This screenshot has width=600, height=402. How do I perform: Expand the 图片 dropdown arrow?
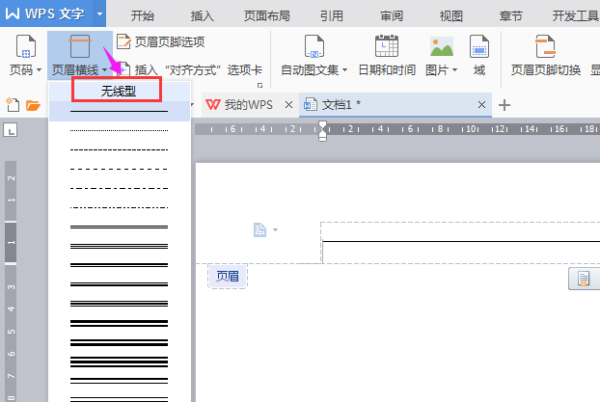(x=455, y=70)
